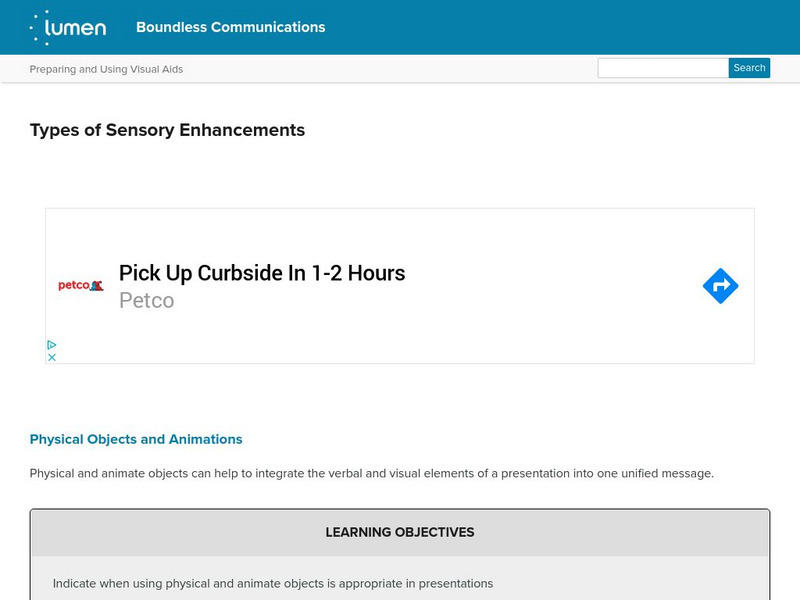Image resolution: width=800 pixels, height=600 pixels.
Task: Click the paragraph about physical and animate objects
Action: coord(372,473)
